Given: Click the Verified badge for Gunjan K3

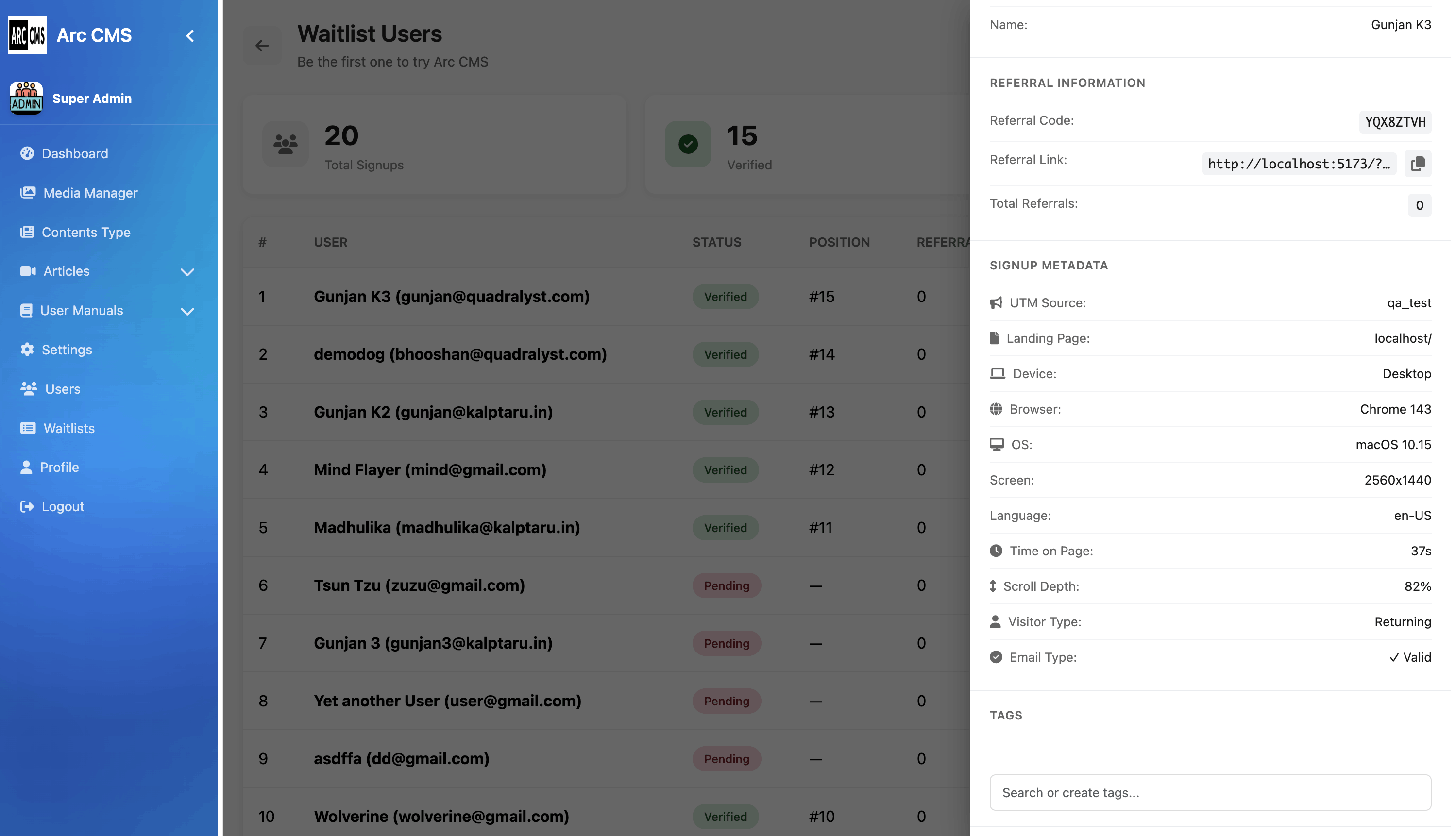Looking at the screenshot, I should [725, 296].
